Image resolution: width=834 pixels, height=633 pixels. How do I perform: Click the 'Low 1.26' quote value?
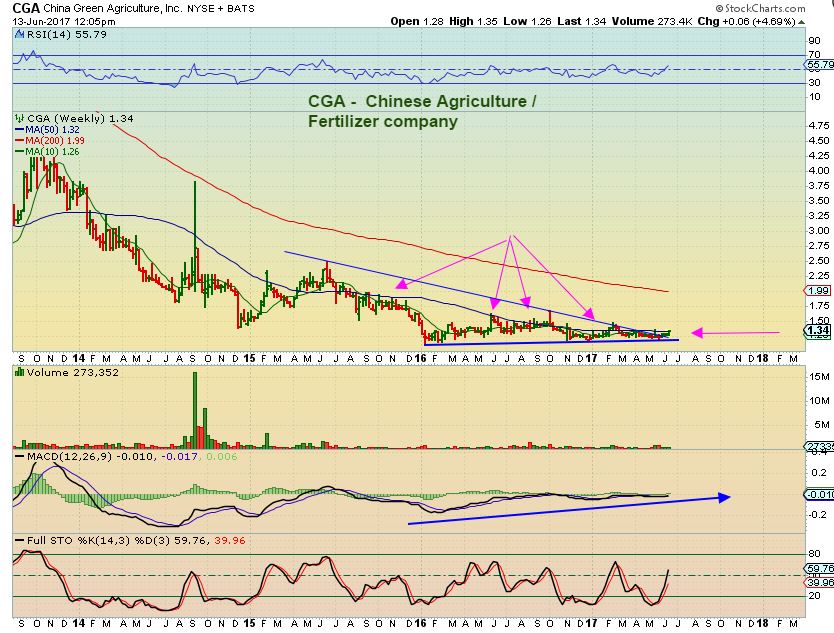[528, 21]
